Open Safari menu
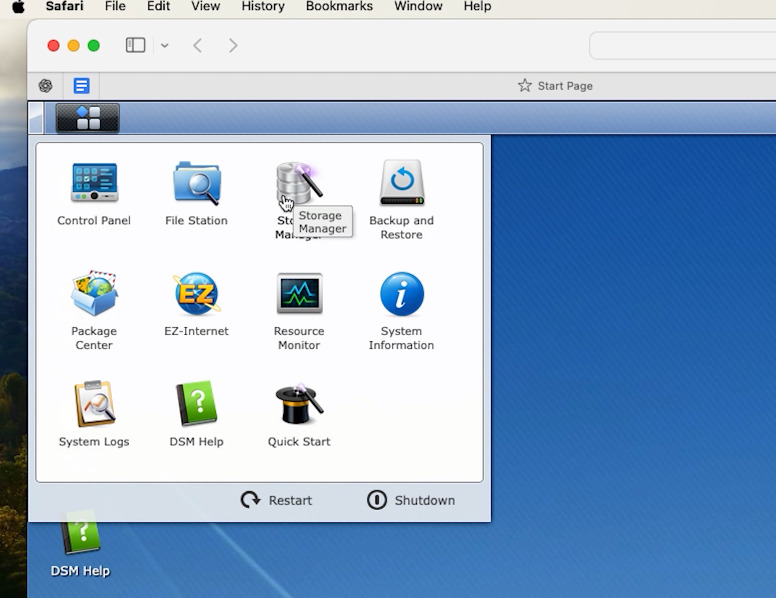776x598 pixels. point(64,6)
